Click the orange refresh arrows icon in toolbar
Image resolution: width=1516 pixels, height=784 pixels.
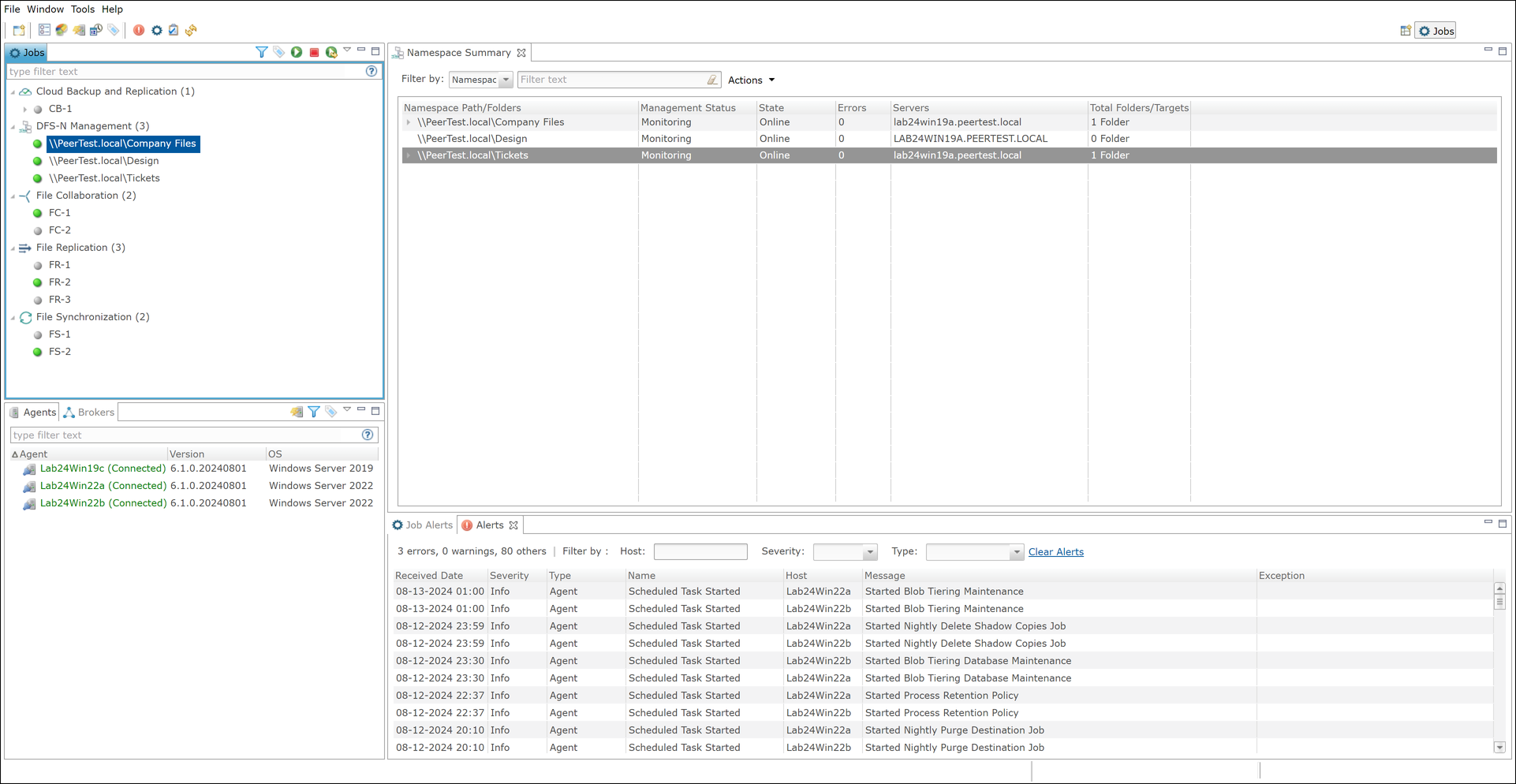191,30
